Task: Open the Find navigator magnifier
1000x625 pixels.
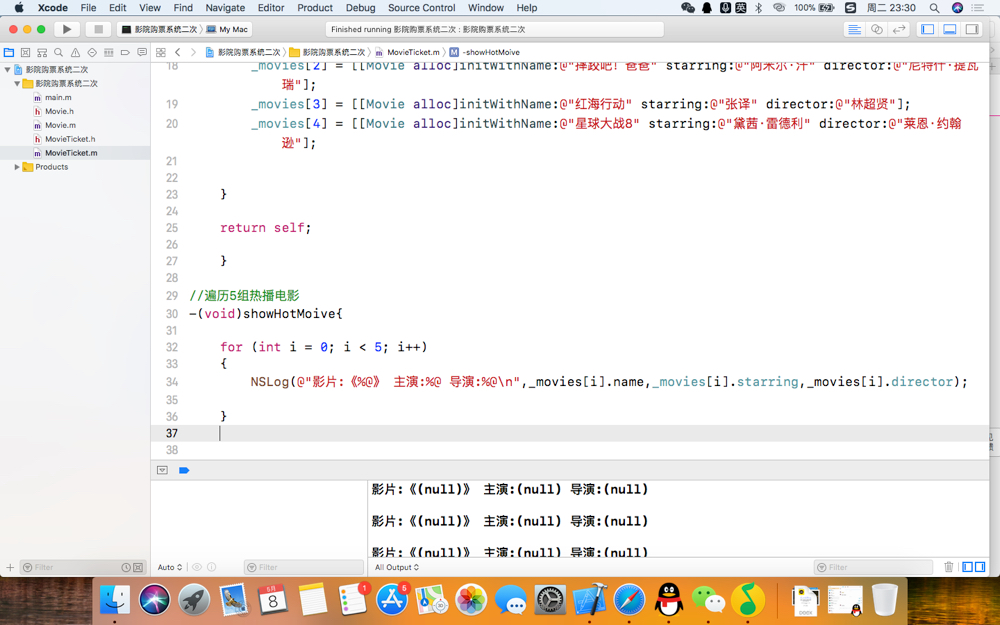Action: 59,52
